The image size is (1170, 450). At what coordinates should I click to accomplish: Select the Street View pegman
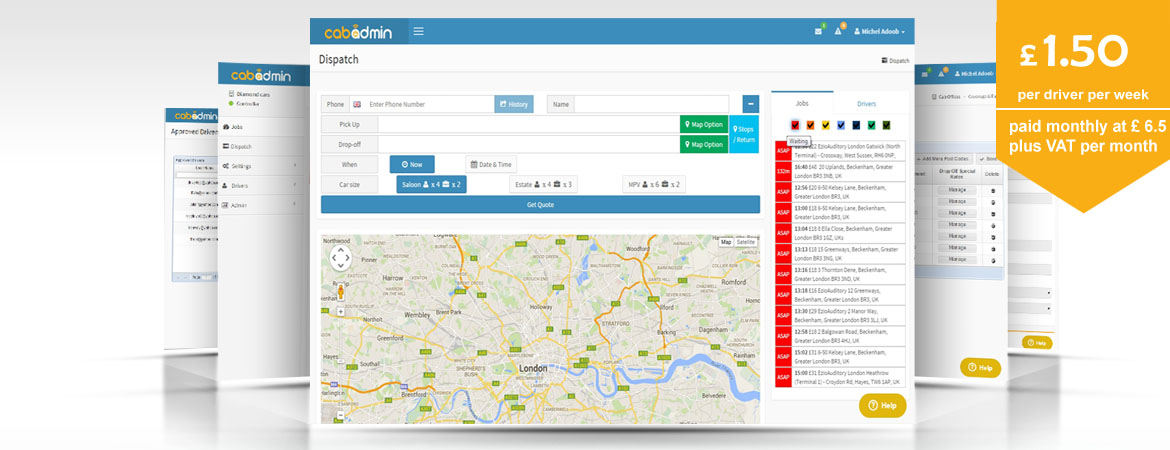[x=340, y=292]
